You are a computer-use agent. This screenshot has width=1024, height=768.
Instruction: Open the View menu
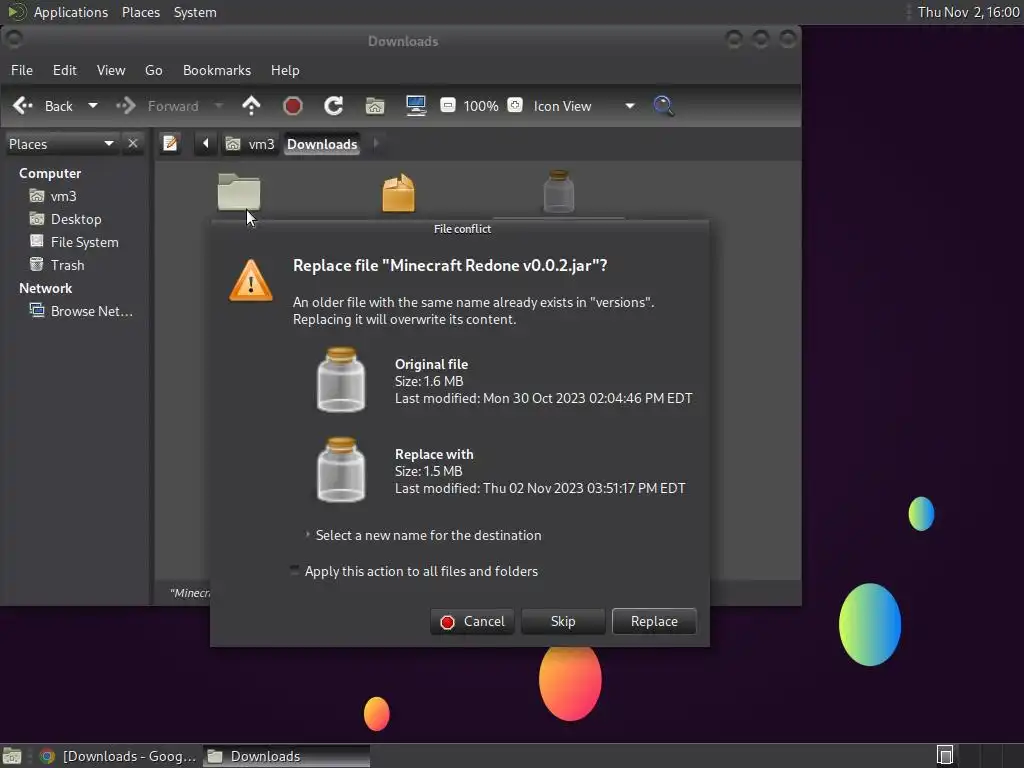111,70
